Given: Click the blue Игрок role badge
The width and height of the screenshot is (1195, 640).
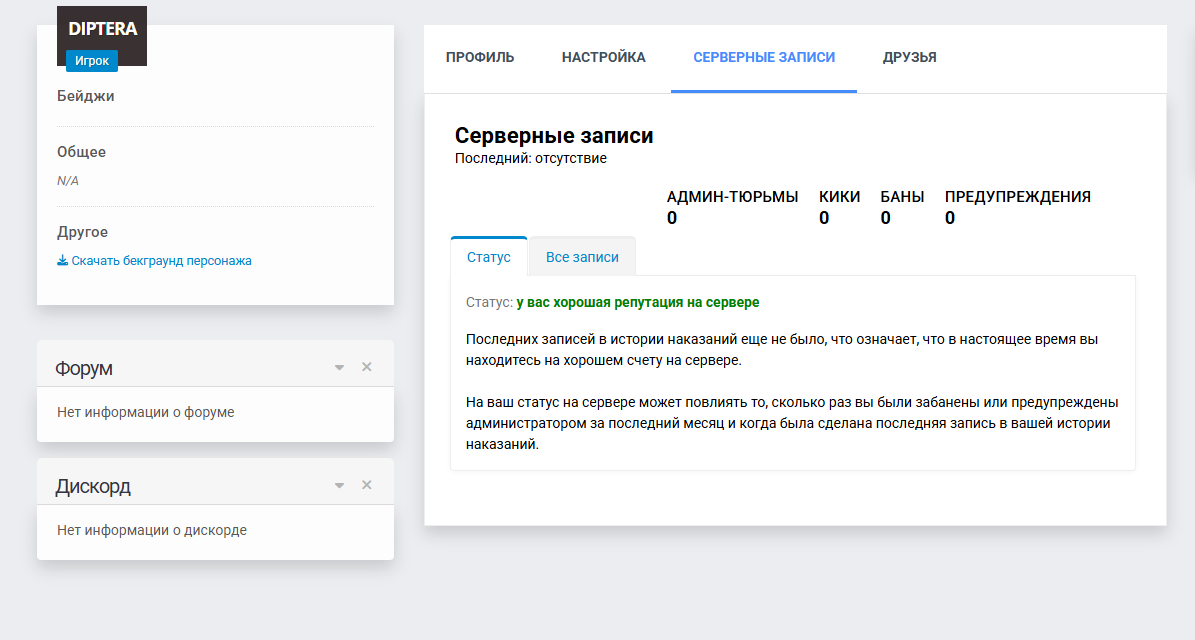Looking at the screenshot, I should 92,61.
